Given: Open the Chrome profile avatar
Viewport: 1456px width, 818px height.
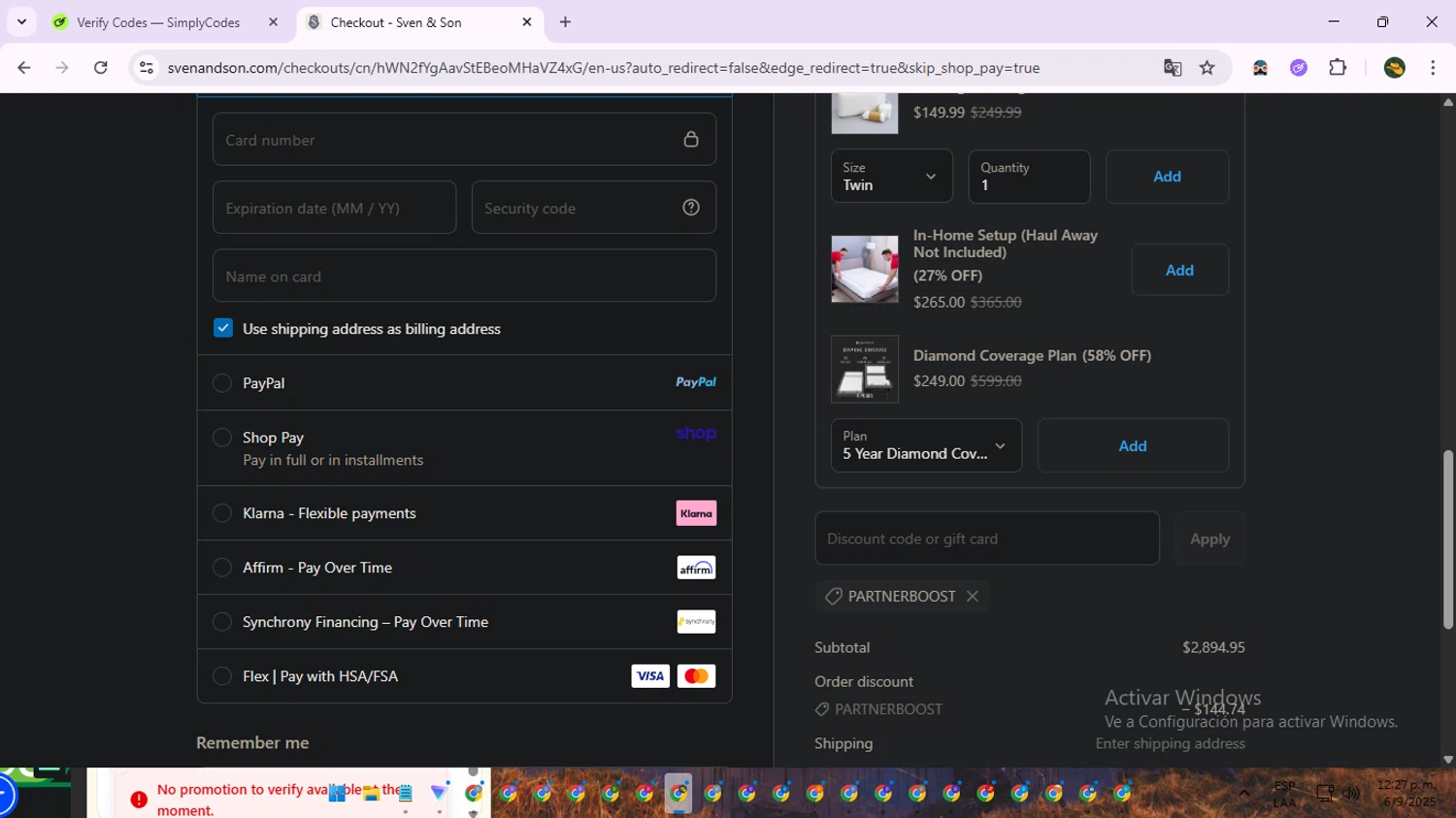Looking at the screenshot, I should coord(1395,68).
